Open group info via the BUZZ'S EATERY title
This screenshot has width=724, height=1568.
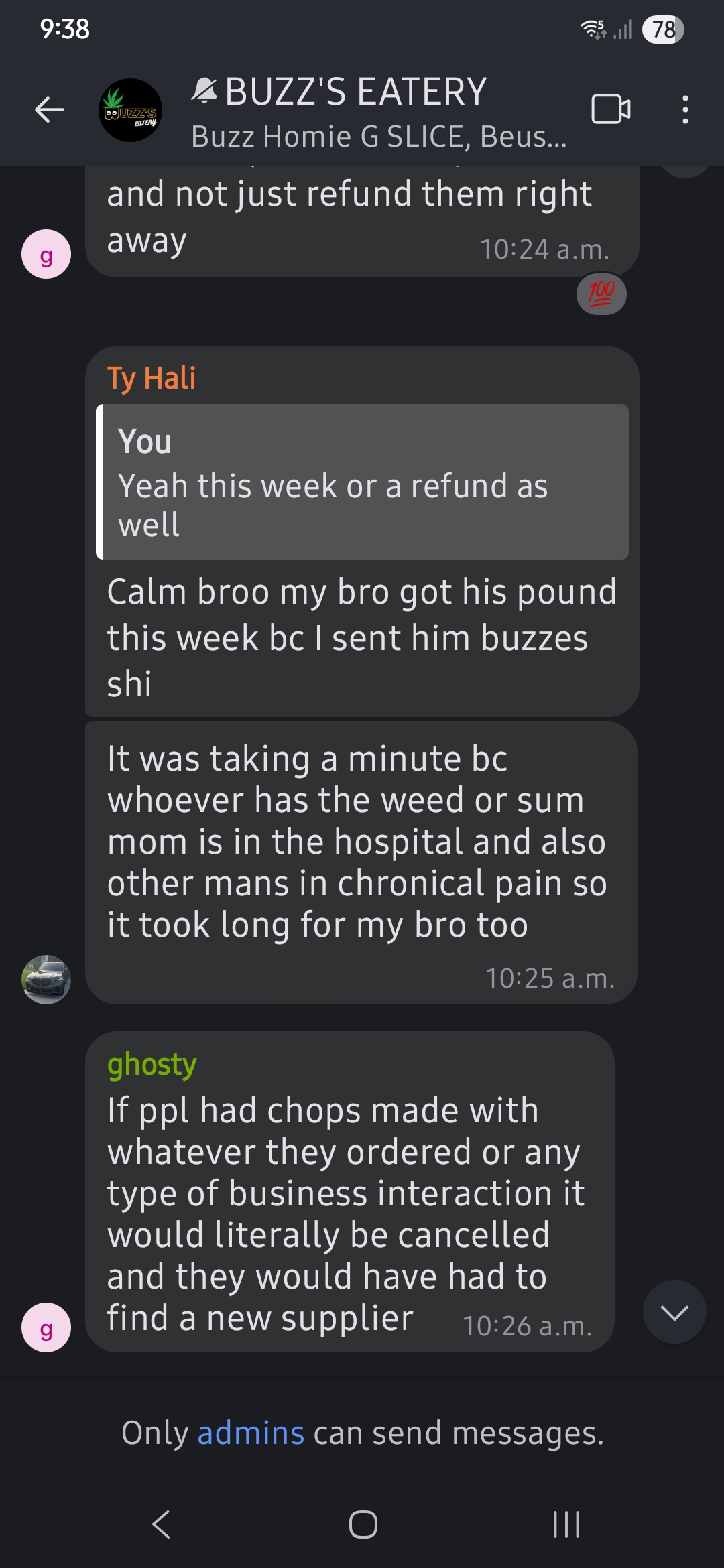coord(356,92)
